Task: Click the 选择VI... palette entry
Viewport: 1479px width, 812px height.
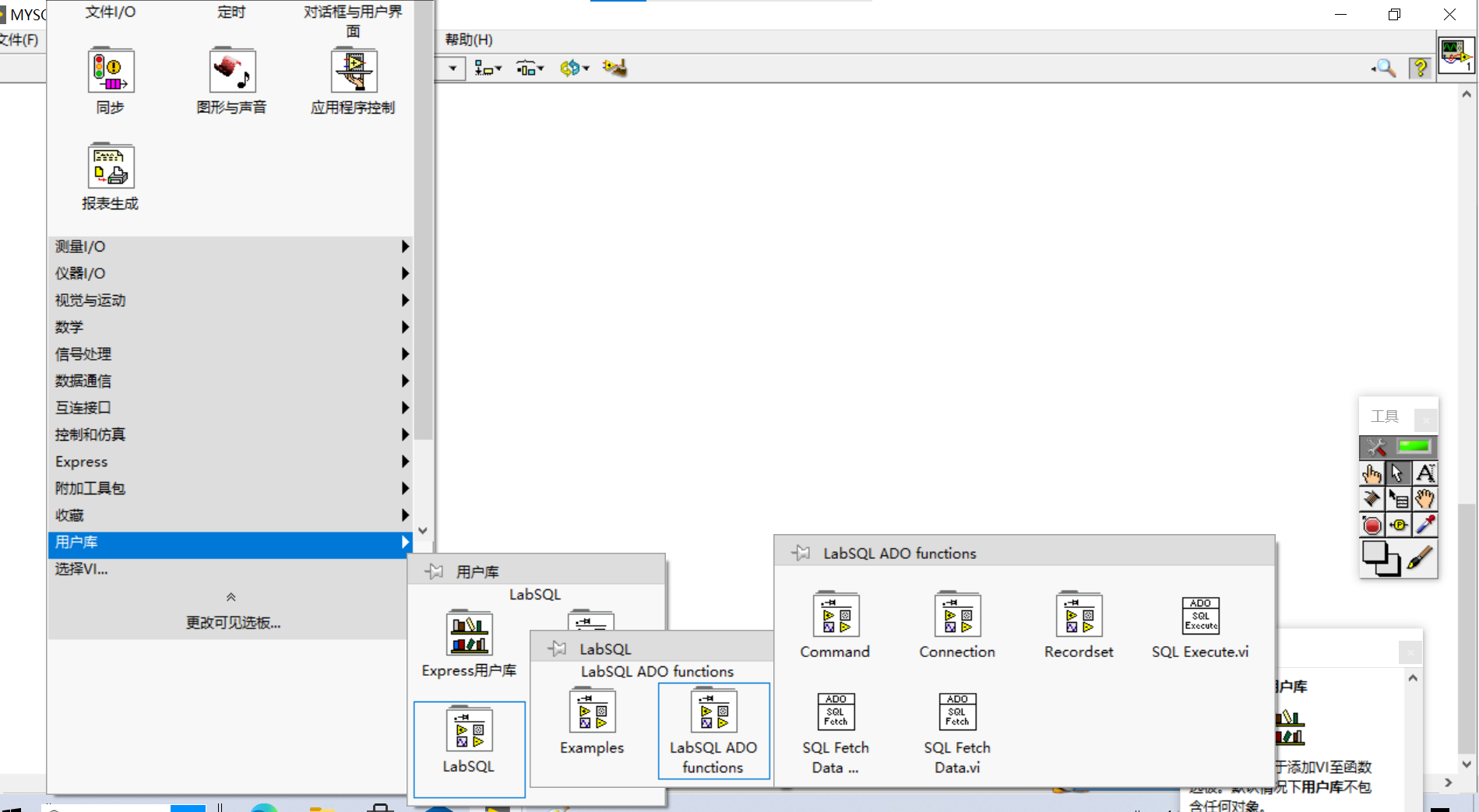Action: [x=82, y=569]
